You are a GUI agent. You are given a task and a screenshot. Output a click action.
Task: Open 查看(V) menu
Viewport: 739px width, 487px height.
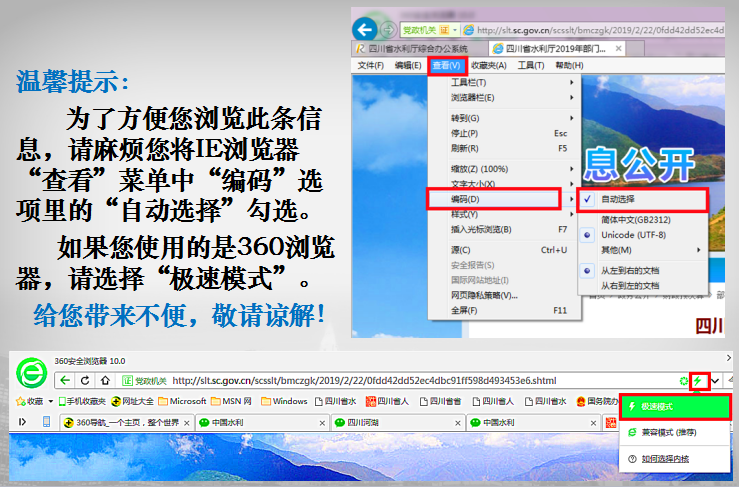447,66
